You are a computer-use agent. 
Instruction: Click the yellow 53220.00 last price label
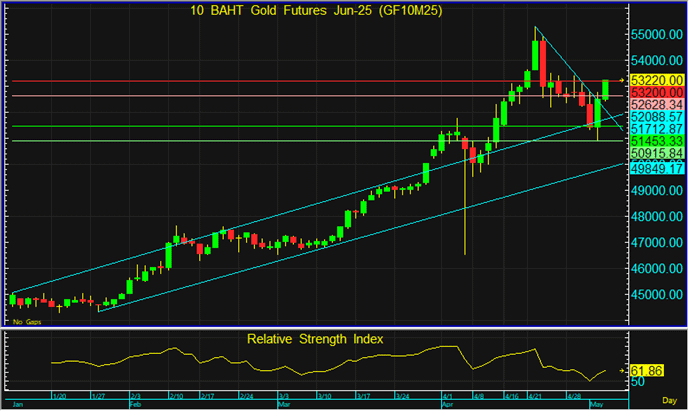(x=656, y=79)
